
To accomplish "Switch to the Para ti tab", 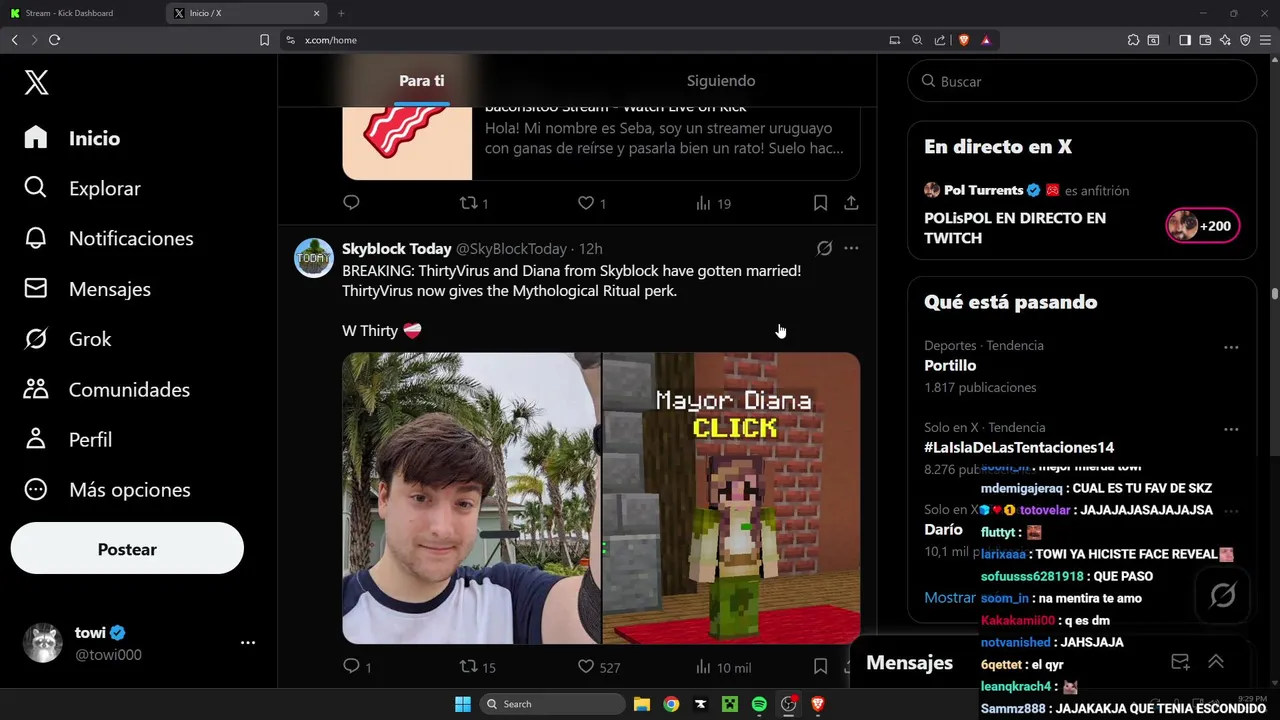I will point(421,81).
